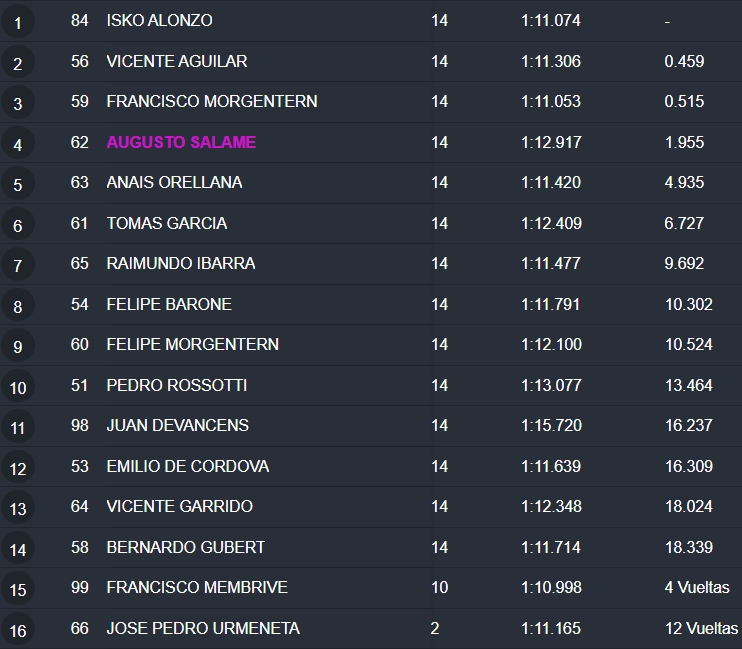
Task: Click the position 16 circle badge
Action: [18, 630]
